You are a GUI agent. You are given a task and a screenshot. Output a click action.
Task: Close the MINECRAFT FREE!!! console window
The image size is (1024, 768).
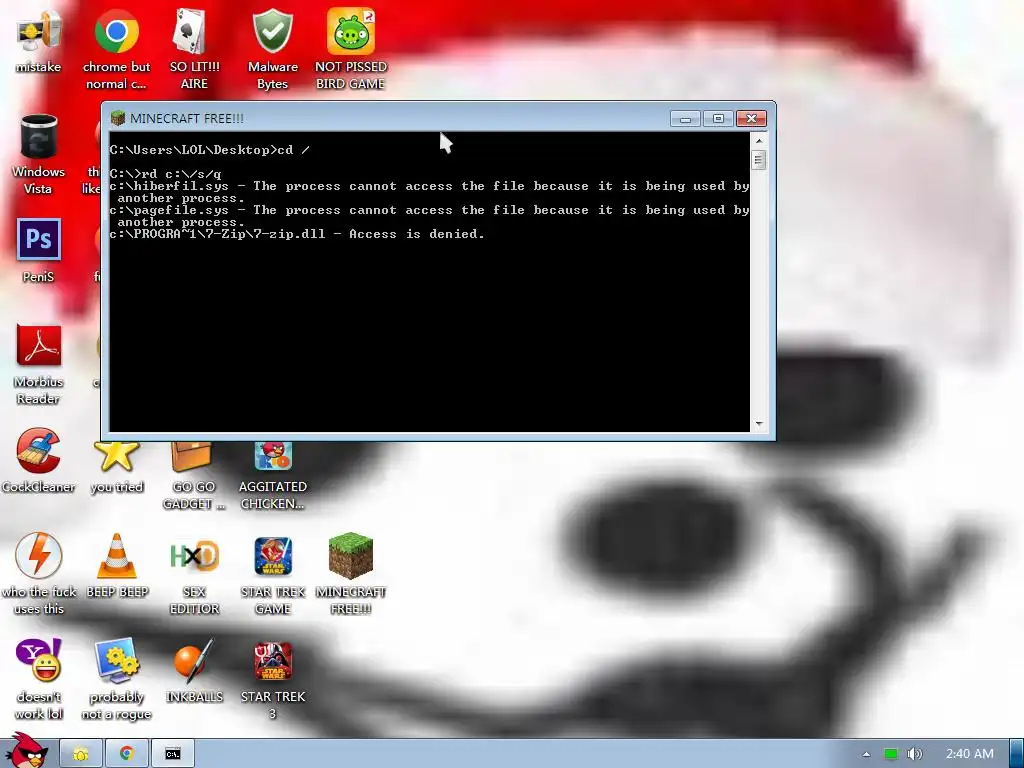coord(752,119)
